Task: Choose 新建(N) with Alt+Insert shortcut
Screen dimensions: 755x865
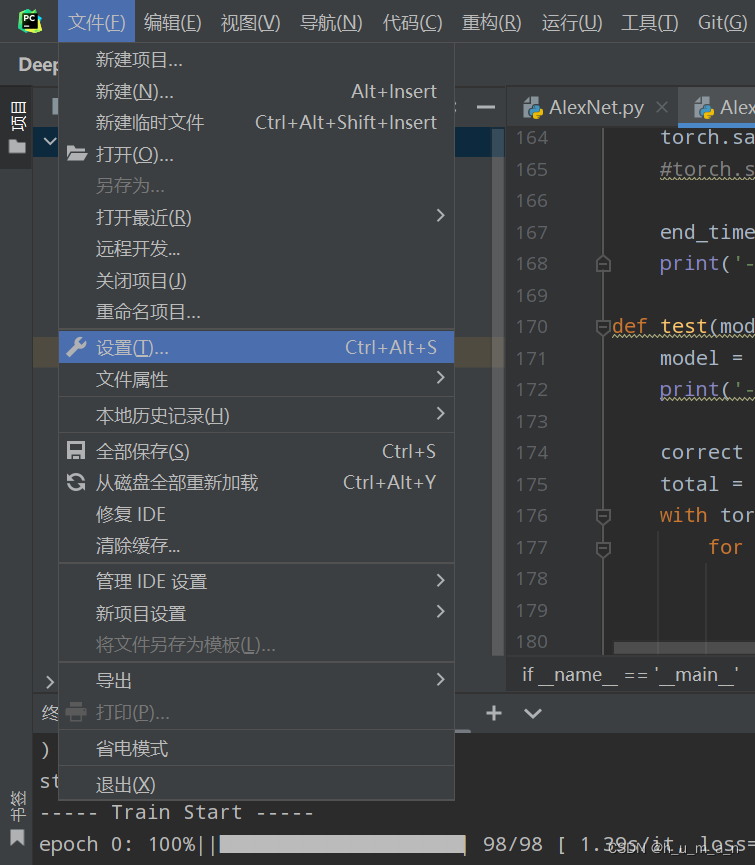Action: [x=256, y=91]
